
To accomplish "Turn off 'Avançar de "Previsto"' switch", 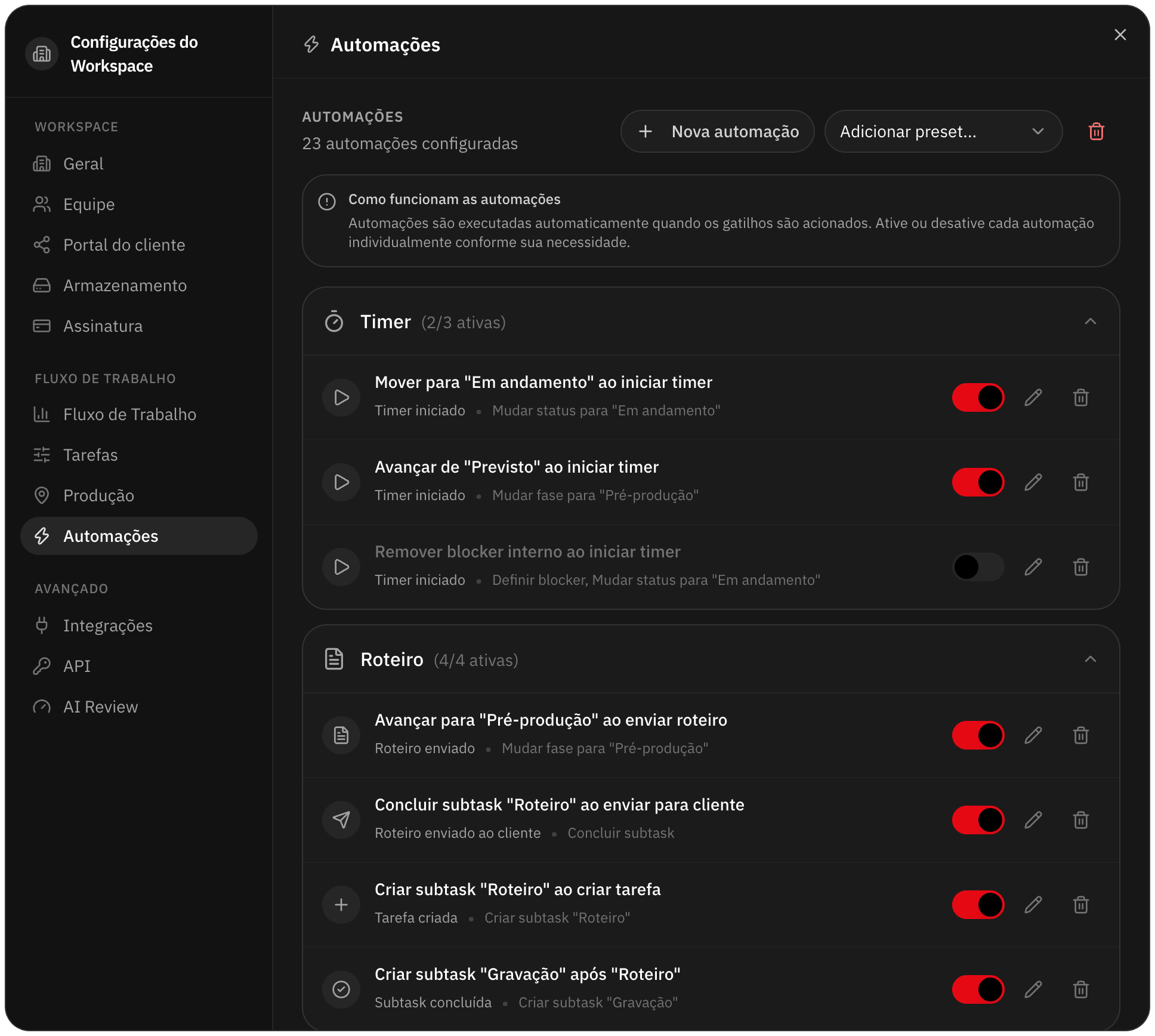I will (978, 482).
